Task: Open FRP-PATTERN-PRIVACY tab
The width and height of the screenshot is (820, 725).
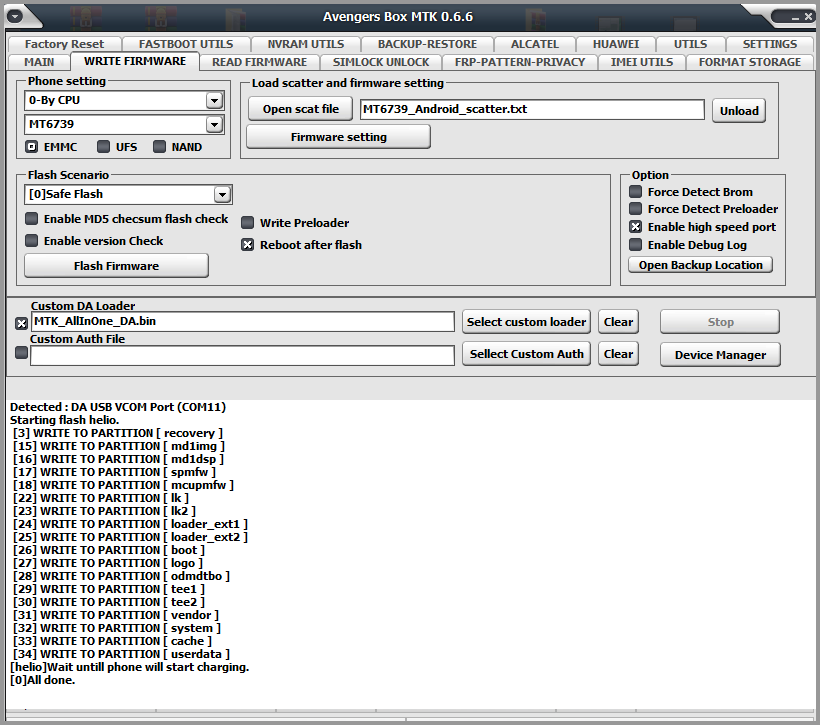Action: (520, 62)
